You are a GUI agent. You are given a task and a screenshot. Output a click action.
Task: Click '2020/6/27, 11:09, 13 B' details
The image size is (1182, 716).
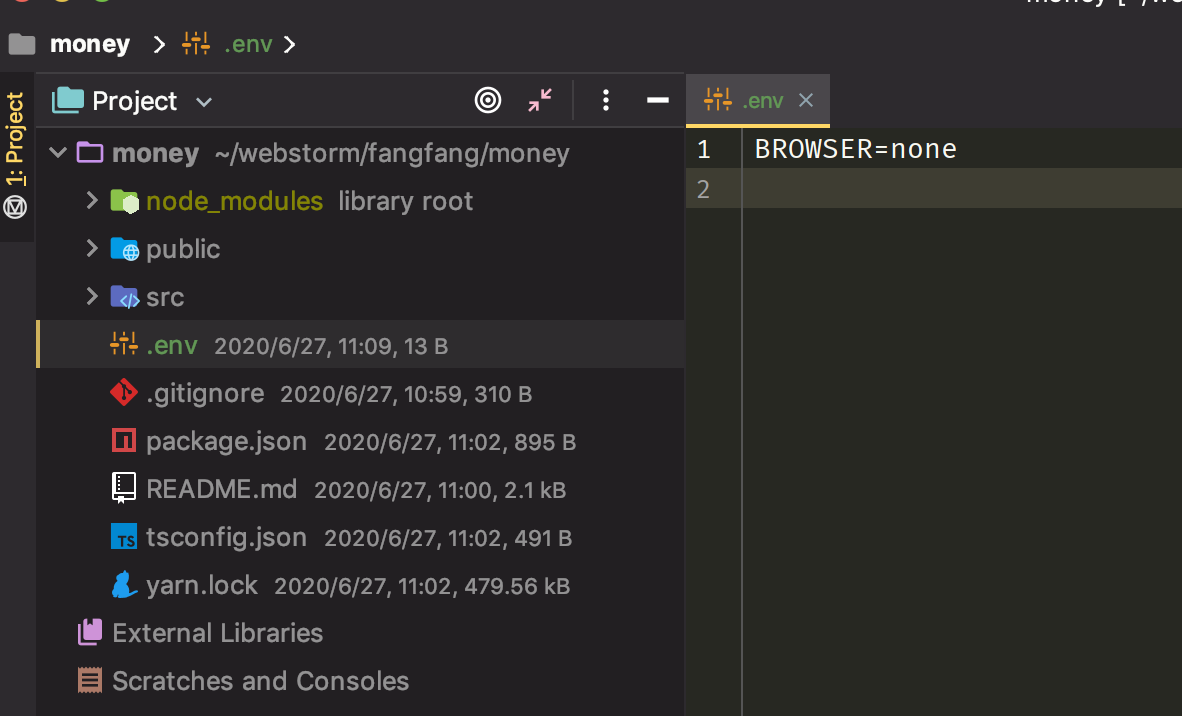pyautogui.click(x=331, y=346)
